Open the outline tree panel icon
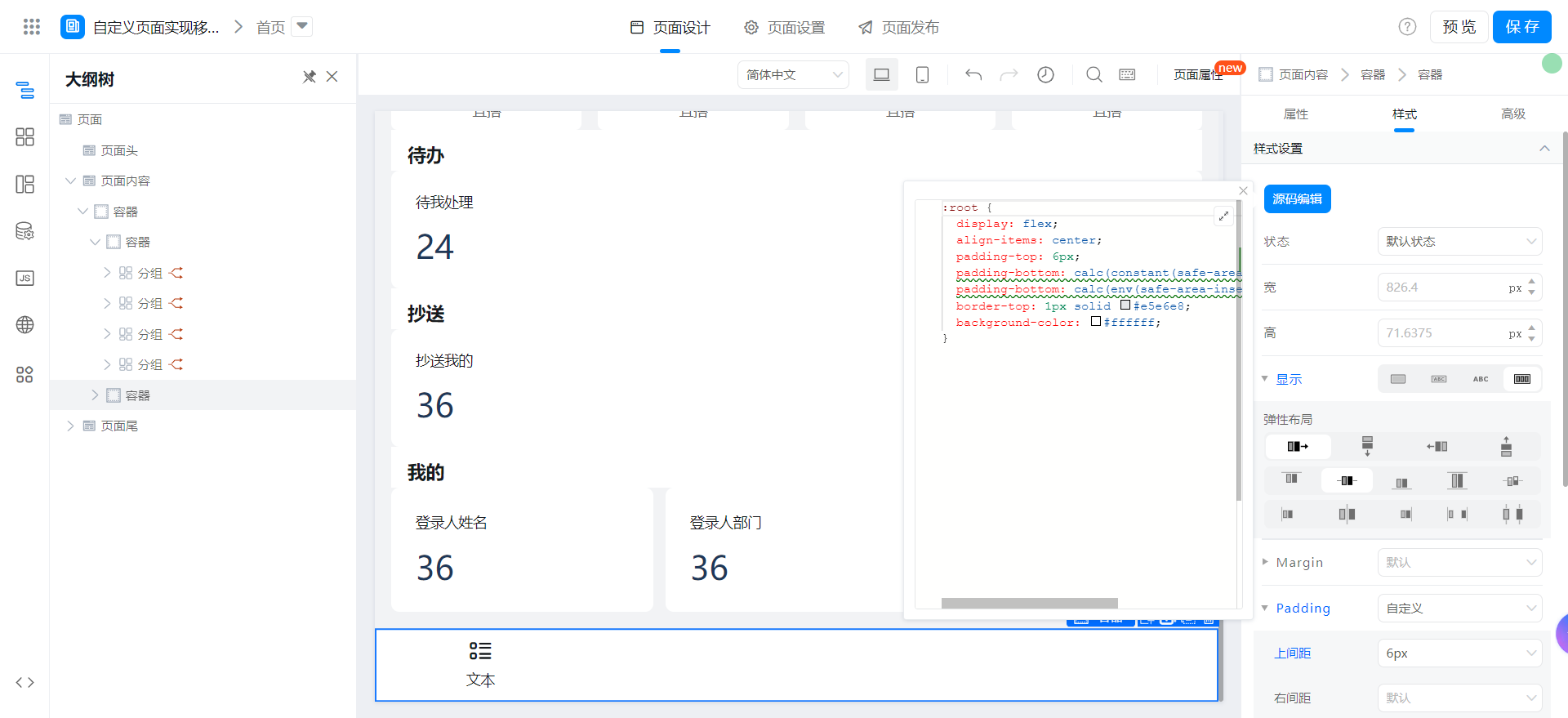The width and height of the screenshot is (1568, 718). point(25,90)
